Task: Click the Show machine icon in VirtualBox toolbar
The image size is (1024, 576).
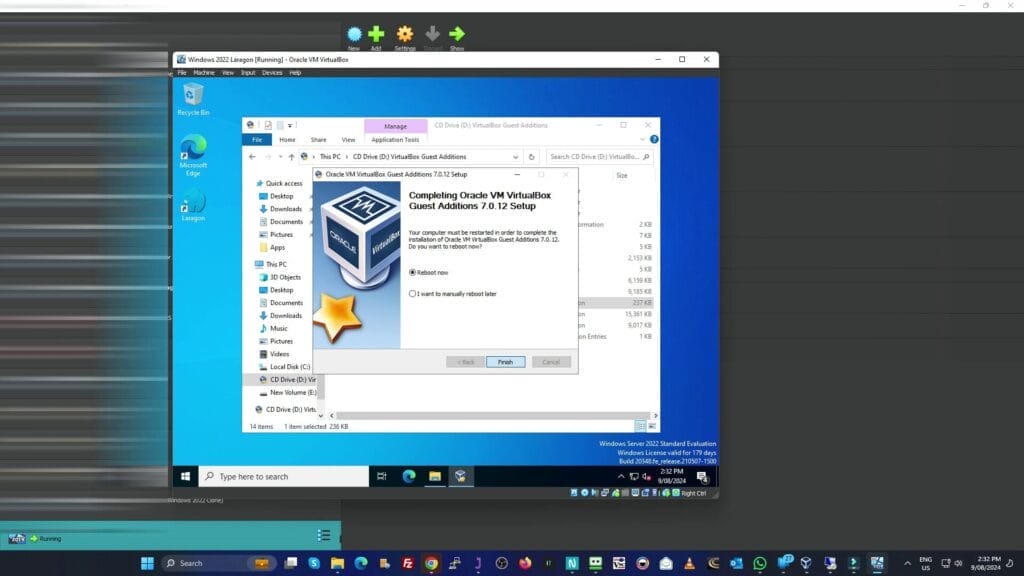Action: pyautogui.click(x=457, y=32)
